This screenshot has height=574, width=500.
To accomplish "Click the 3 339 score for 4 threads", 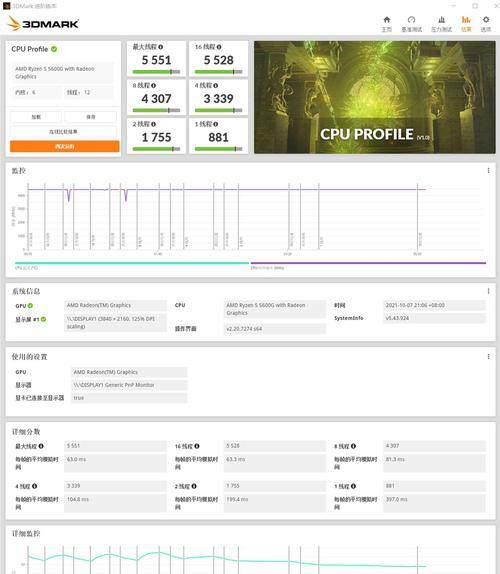I will tap(219, 98).
